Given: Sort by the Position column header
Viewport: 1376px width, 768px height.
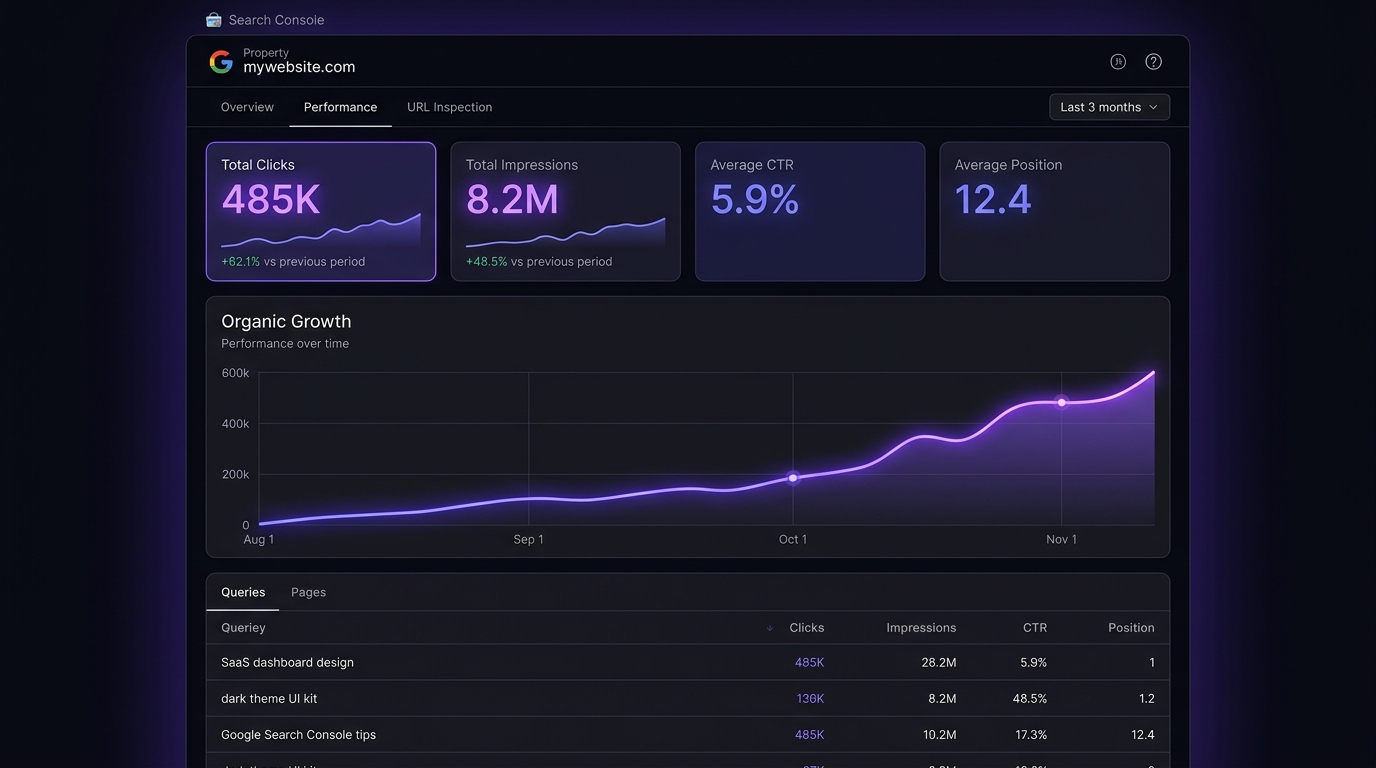Looking at the screenshot, I should pyautogui.click(x=1131, y=628).
